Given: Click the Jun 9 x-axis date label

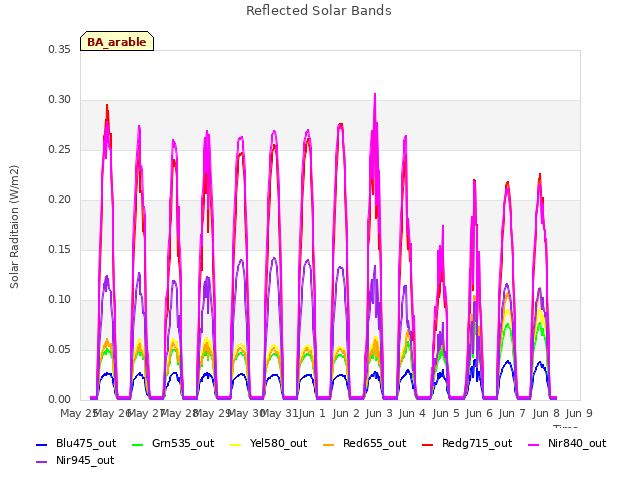Looking at the screenshot, I should [x=579, y=413].
